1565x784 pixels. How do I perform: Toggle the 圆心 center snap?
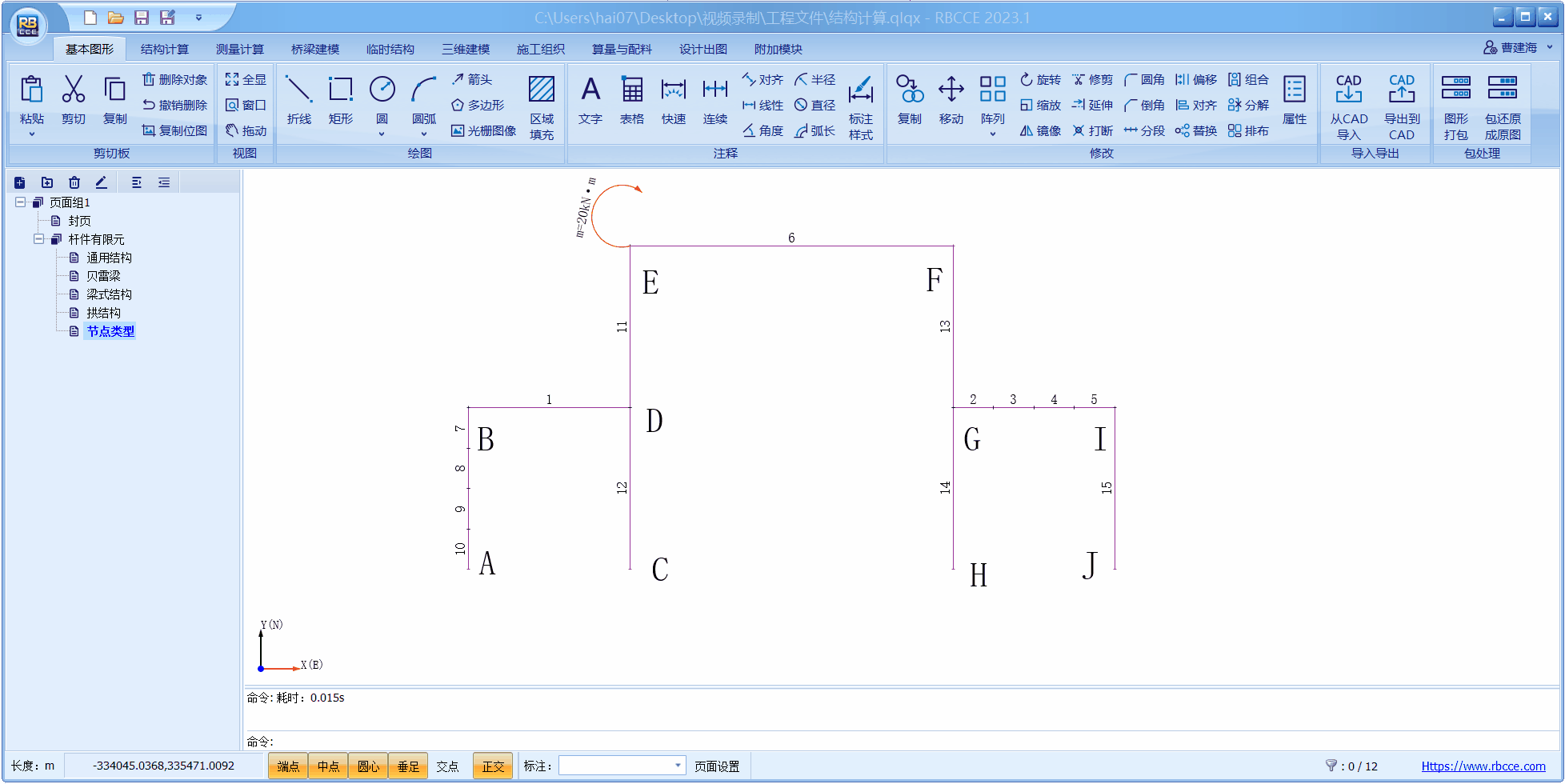[x=368, y=766]
